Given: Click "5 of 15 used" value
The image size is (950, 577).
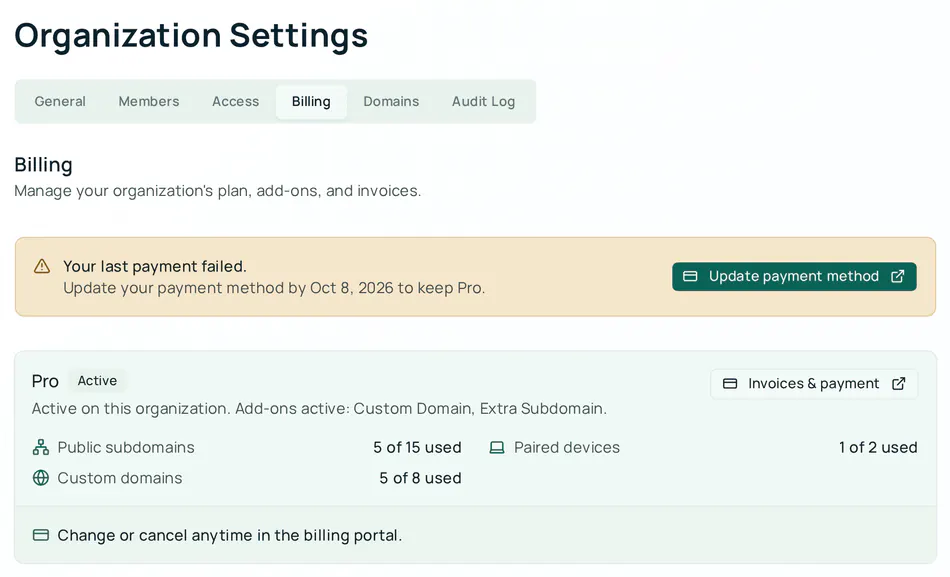Looking at the screenshot, I should point(417,447).
